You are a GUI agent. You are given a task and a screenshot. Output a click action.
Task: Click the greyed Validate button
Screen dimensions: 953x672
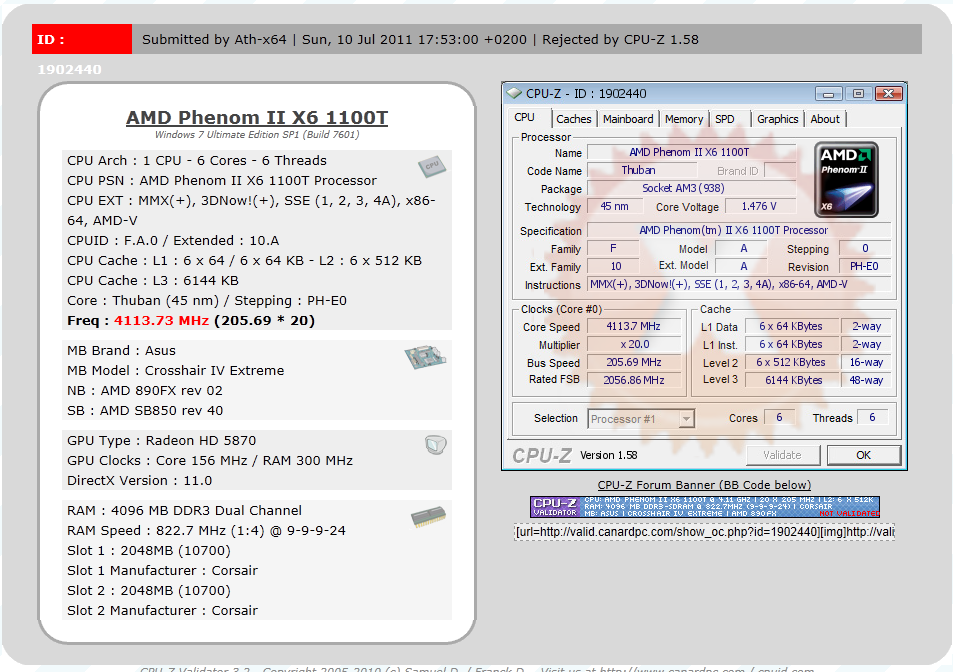pyautogui.click(x=783, y=455)
